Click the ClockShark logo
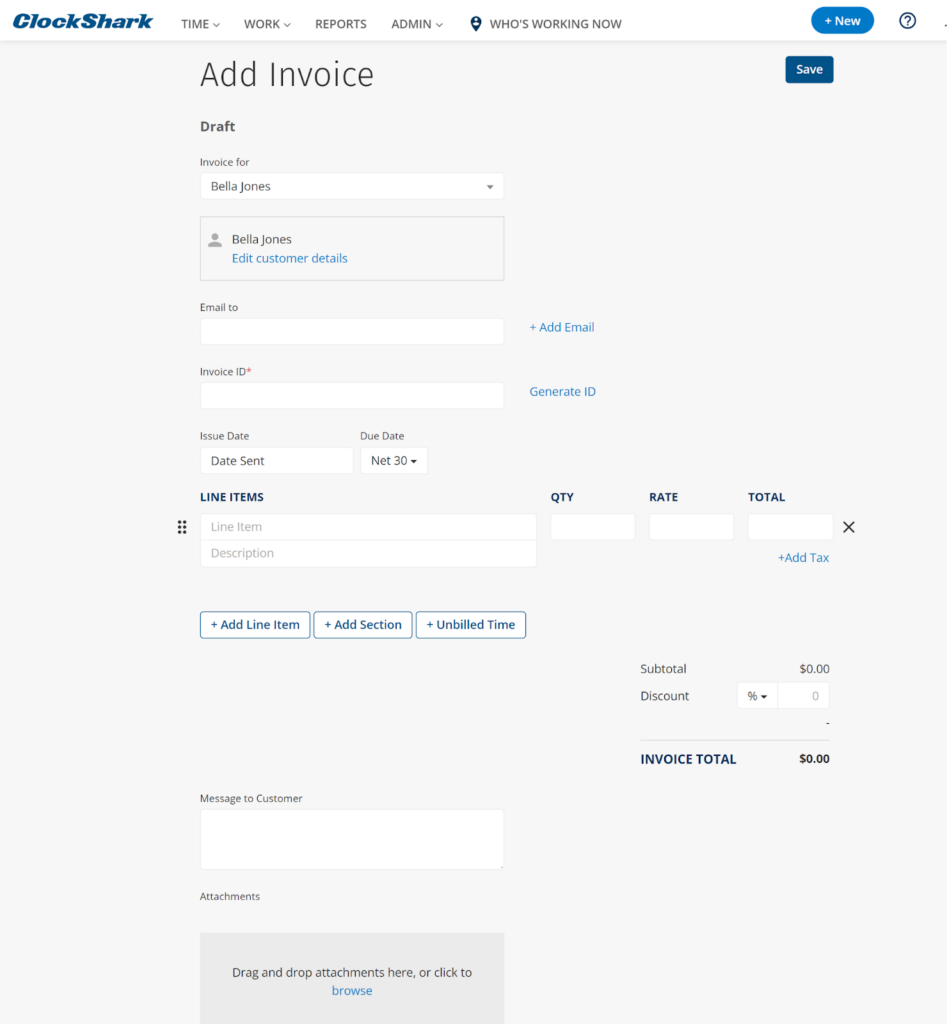Screen dimensions: 947x1024 point(83,21)
